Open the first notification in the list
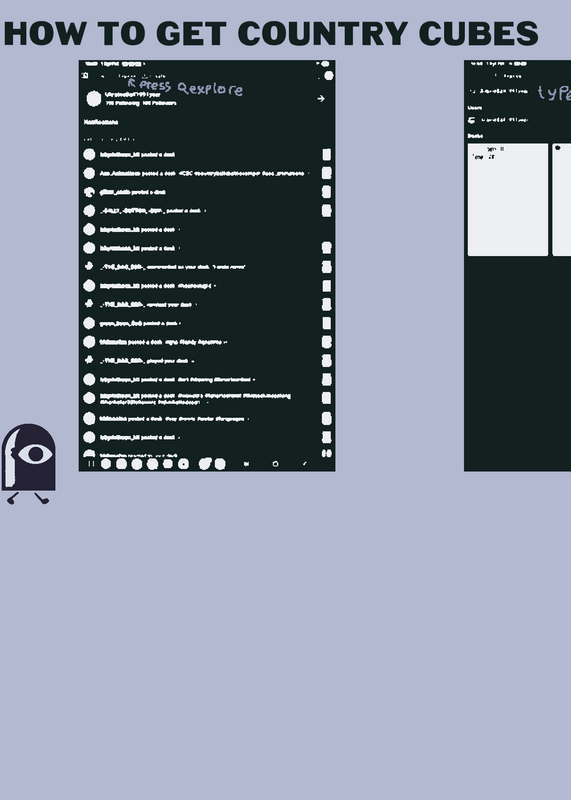 (207, 155)
